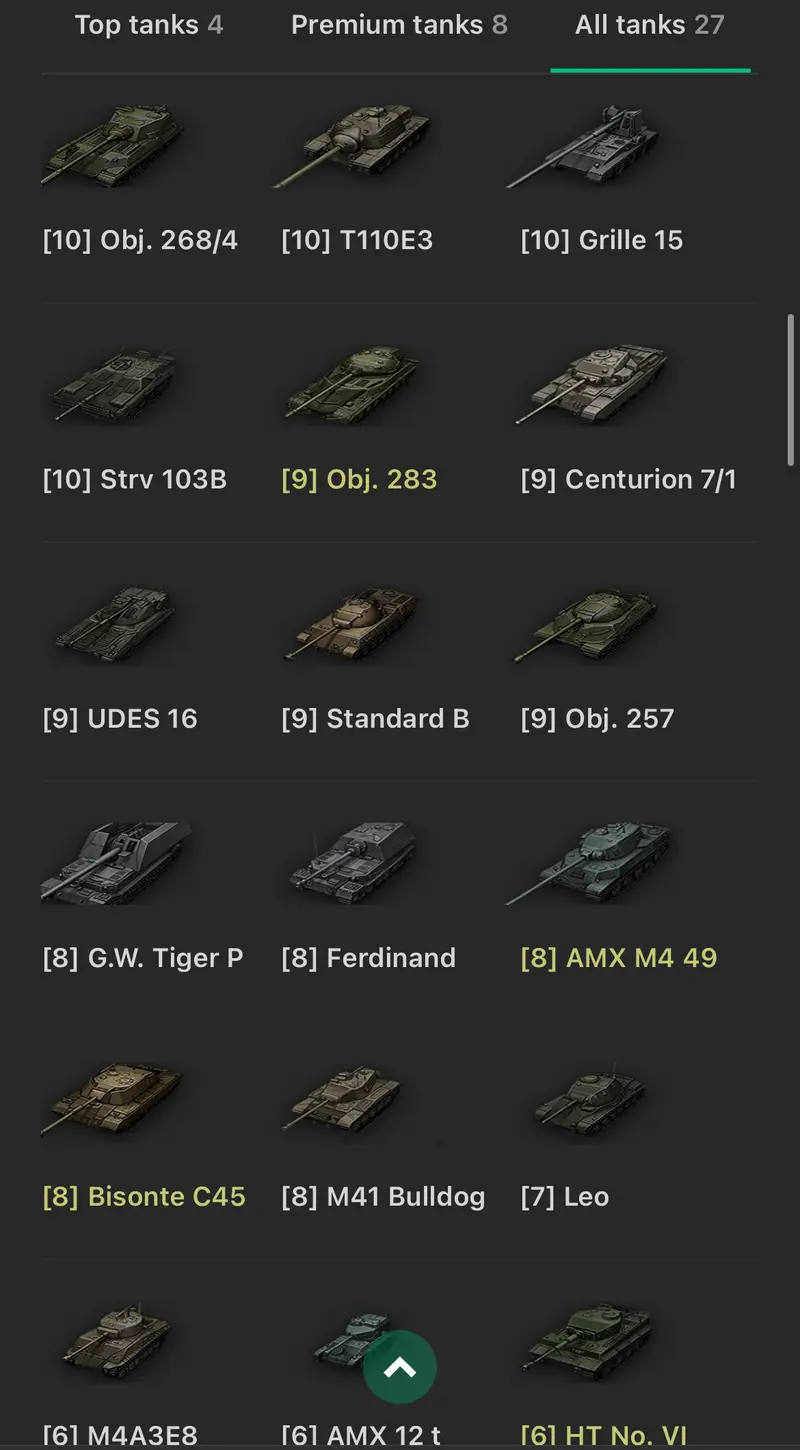Tap the M41 Bulldog label
Image resolution: width=800 pixels, height=1450 pixels.
point(383,1197)
